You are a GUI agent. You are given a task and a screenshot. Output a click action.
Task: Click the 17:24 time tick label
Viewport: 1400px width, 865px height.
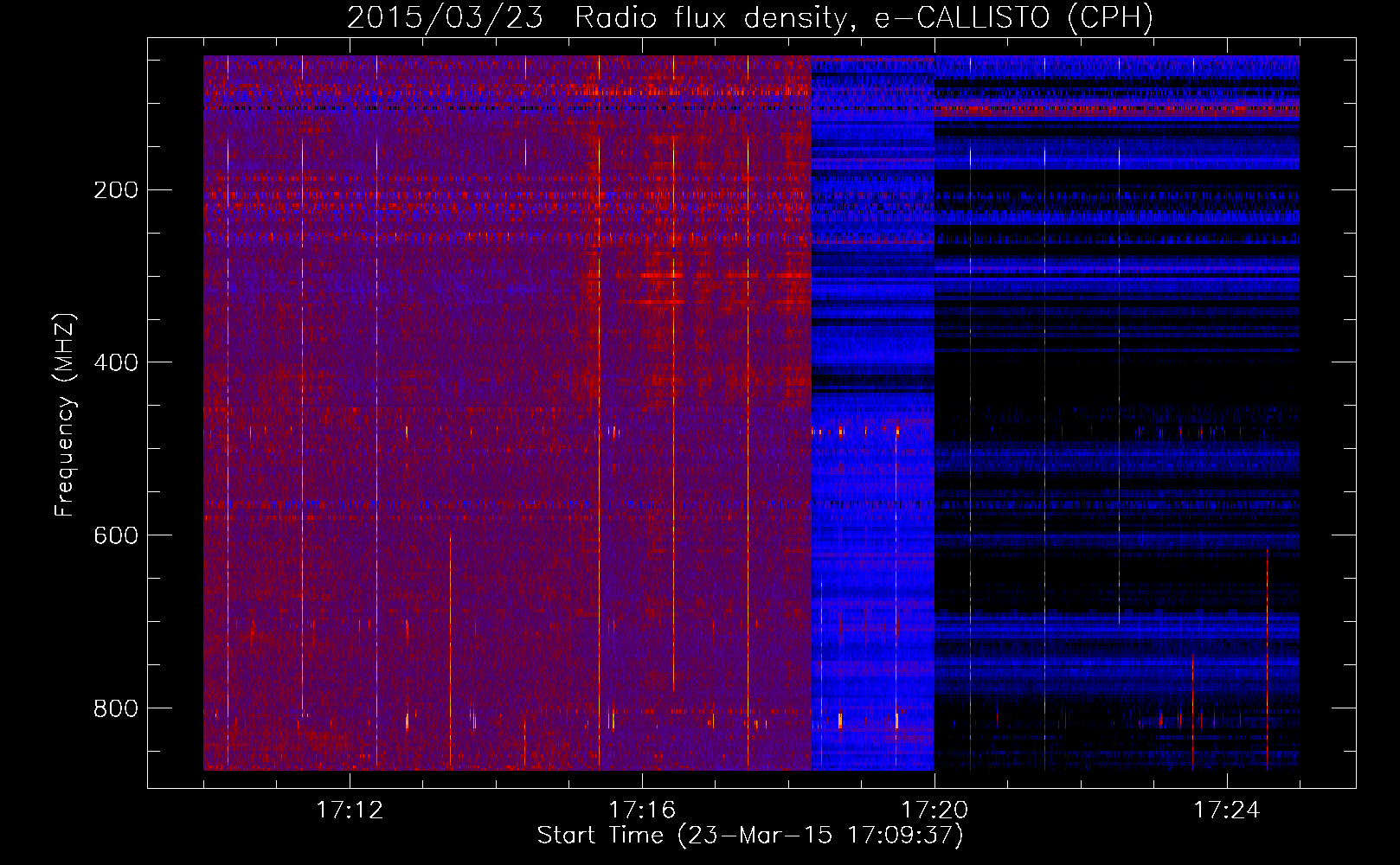(x=1227, y=811)
